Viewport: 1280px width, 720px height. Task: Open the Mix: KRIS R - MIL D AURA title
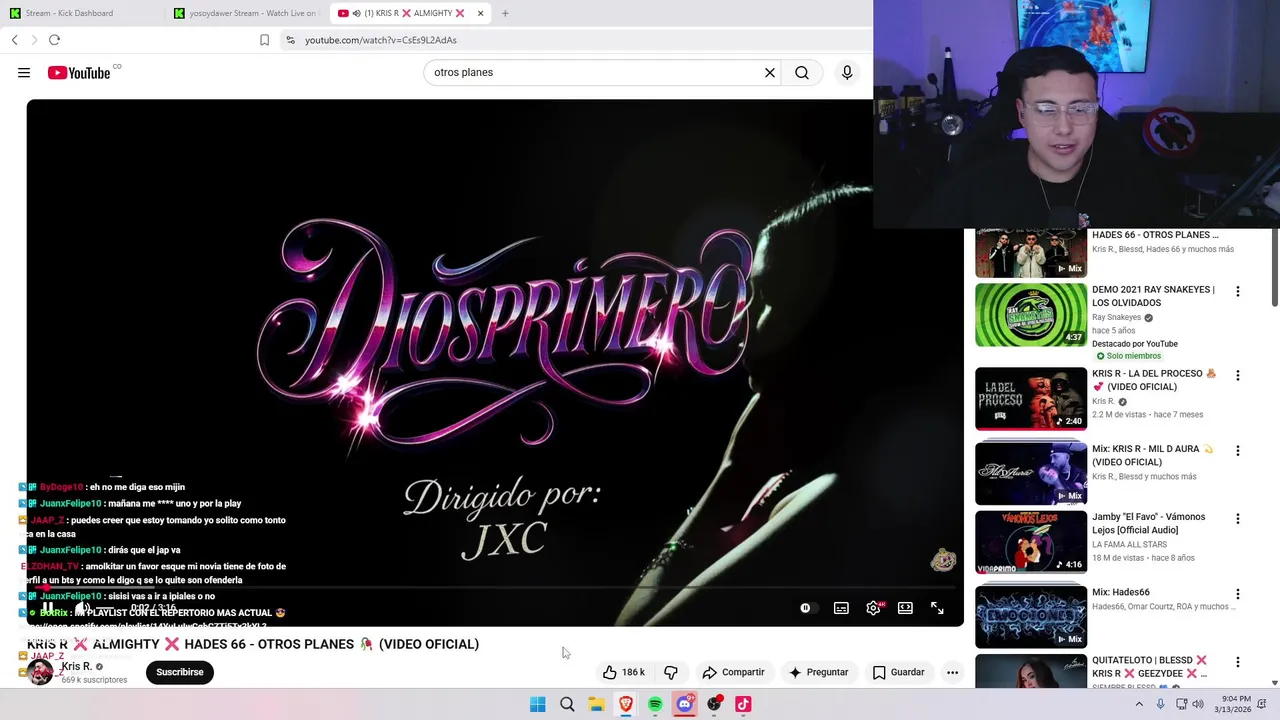[1153, 456]
